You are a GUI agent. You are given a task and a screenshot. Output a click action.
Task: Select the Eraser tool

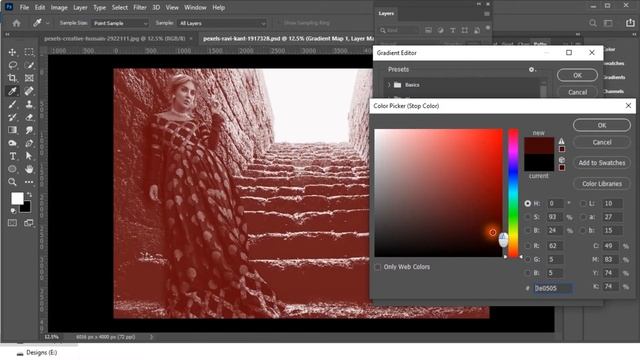click(x=29, y=117)
